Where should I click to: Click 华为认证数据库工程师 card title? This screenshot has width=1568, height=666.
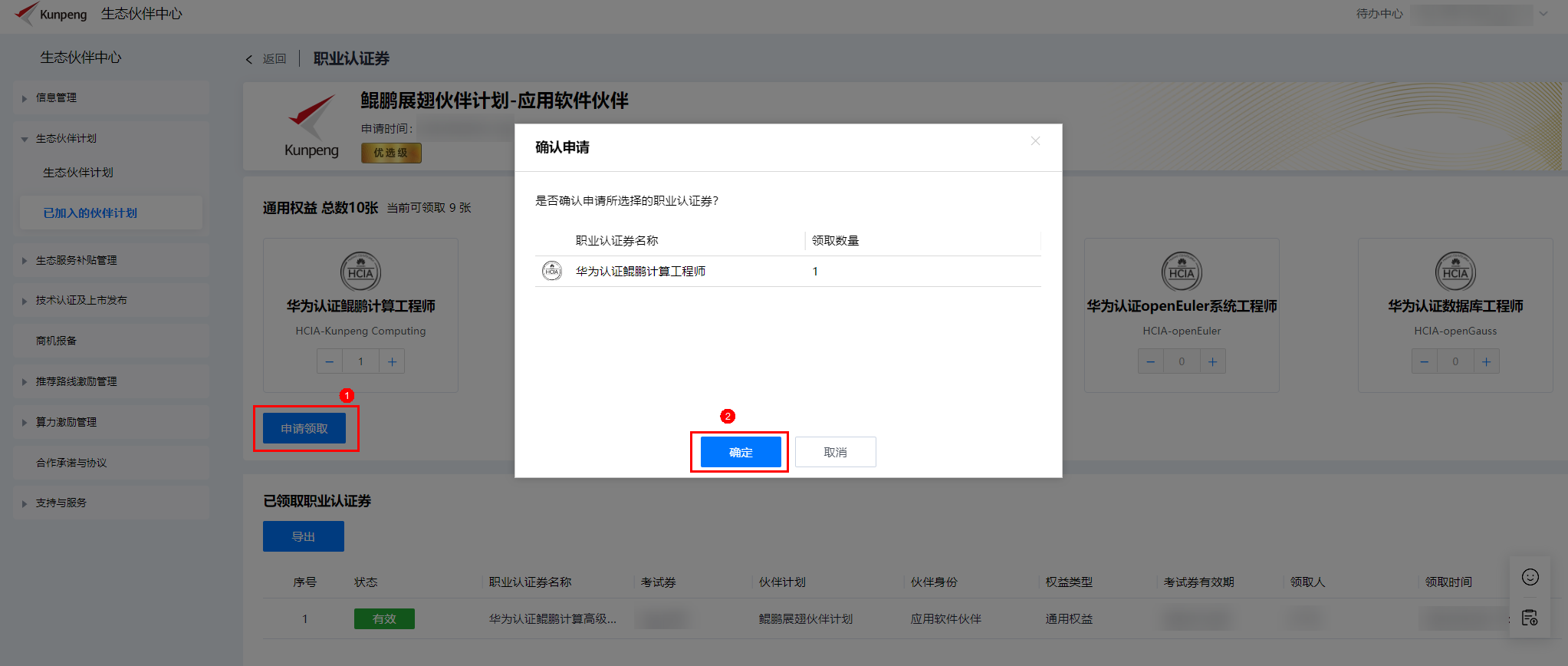(x=1455, y=306)
